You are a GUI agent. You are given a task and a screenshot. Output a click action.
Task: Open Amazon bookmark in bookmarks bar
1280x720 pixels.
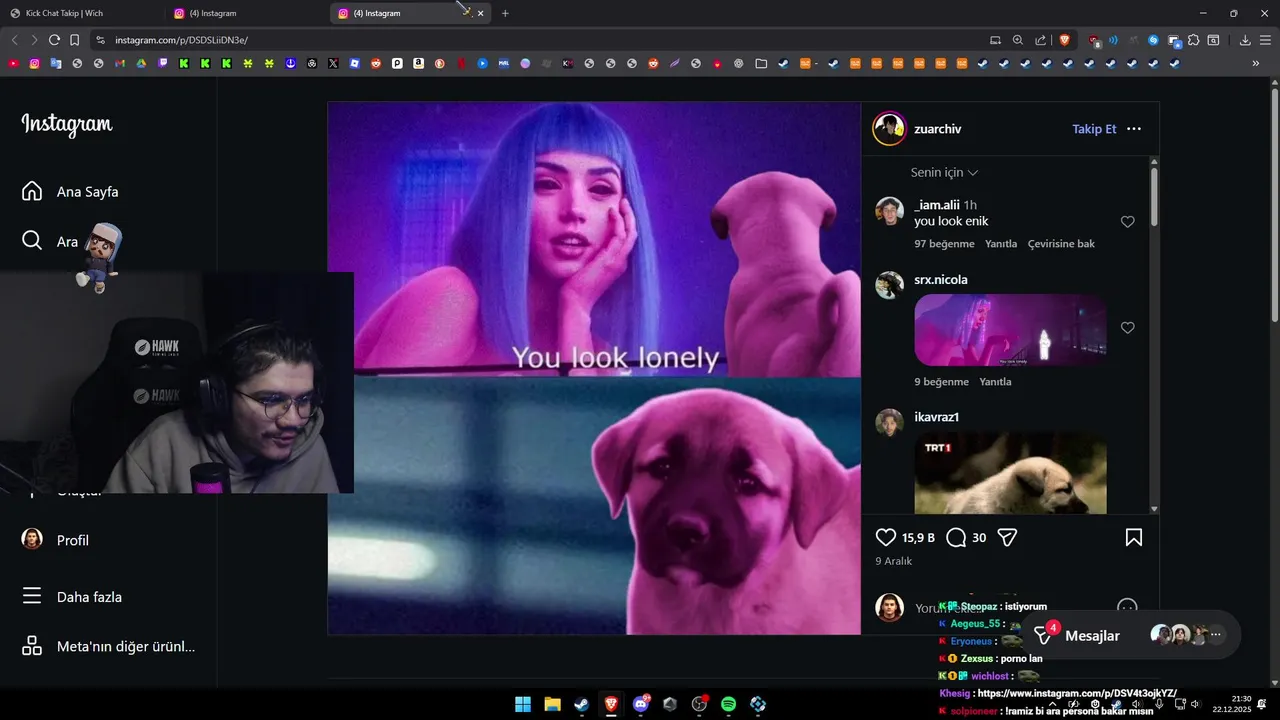tap(418, 63)
